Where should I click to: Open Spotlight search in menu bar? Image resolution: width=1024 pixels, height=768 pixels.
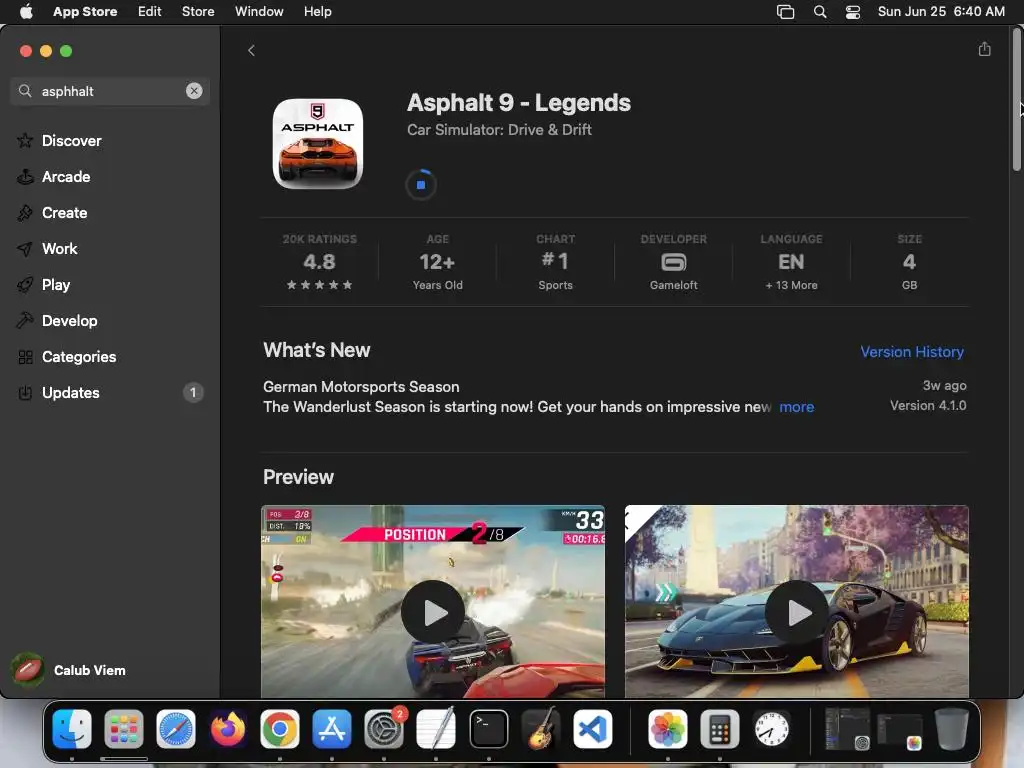(820, 12)
